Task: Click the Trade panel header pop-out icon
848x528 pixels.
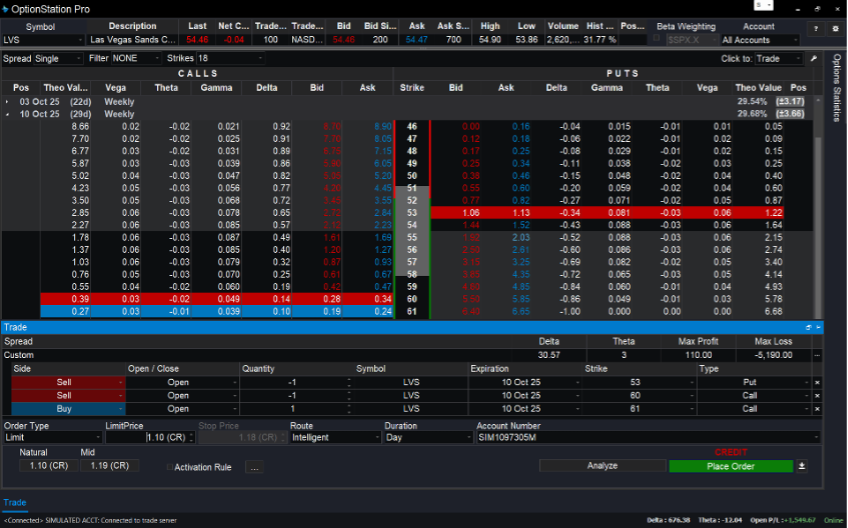Action: pos(808,327)
